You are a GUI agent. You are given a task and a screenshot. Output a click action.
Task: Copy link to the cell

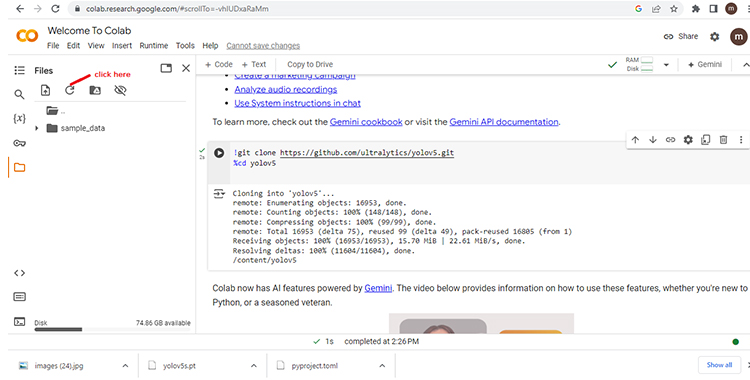tap(670, 140)
